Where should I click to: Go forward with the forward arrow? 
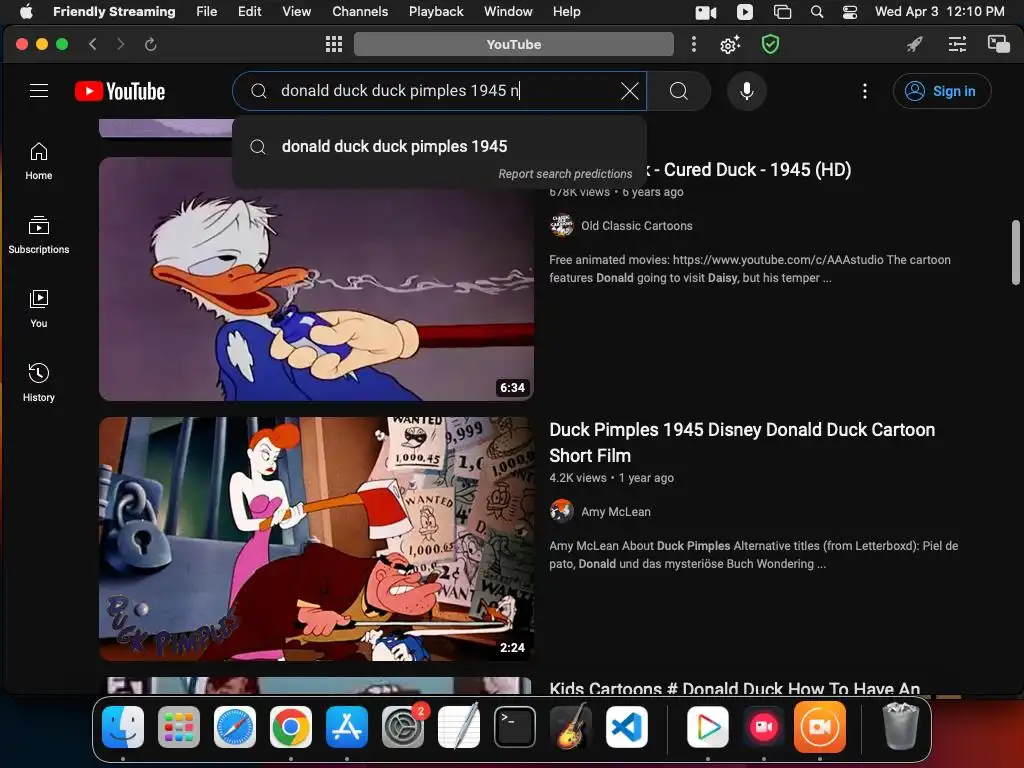point(120,44)
